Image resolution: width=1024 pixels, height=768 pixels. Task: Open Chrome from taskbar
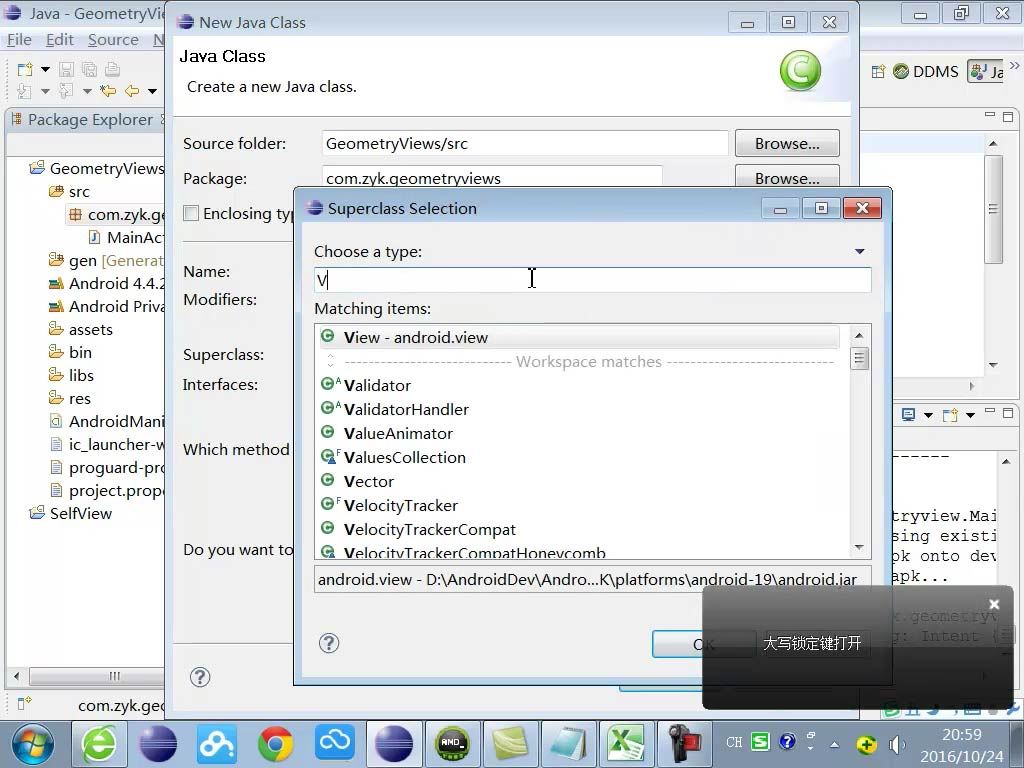[276, 744]
